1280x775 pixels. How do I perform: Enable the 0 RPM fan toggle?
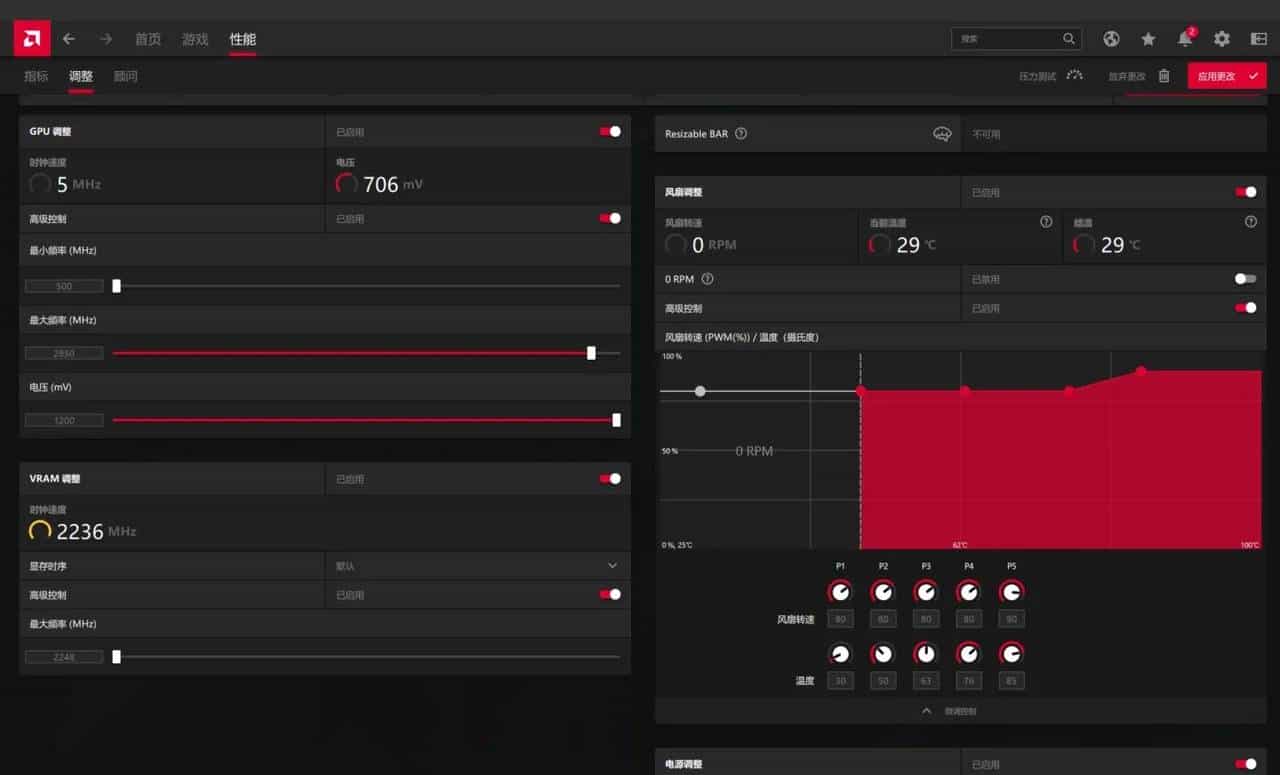(1245, 279)
